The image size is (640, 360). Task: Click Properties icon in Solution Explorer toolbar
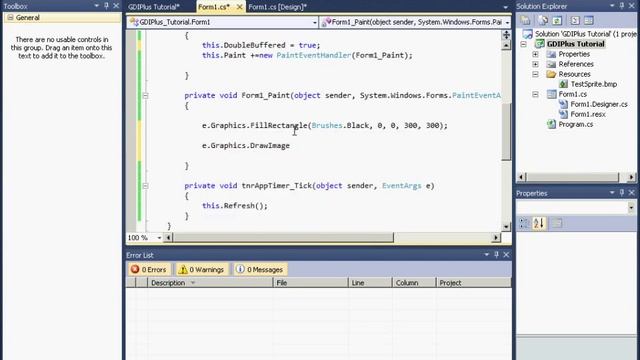[525, 20]
